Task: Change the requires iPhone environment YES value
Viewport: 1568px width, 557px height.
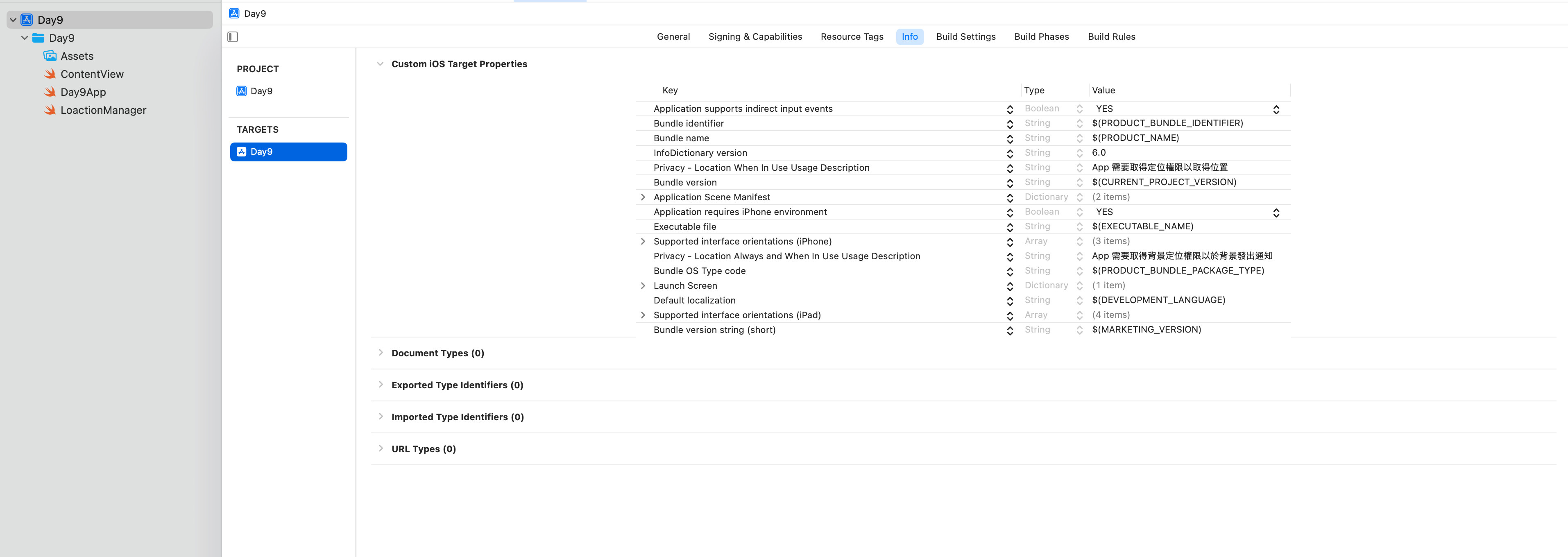Action: point(1276,213)
